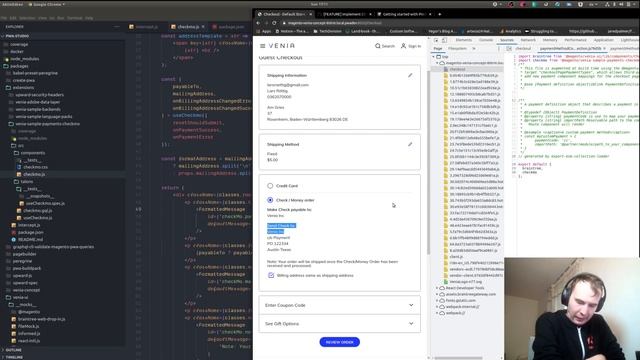Click the React Developer Tools cloud icon
This screenshot has height=360, width=640.
coord(442,288)
